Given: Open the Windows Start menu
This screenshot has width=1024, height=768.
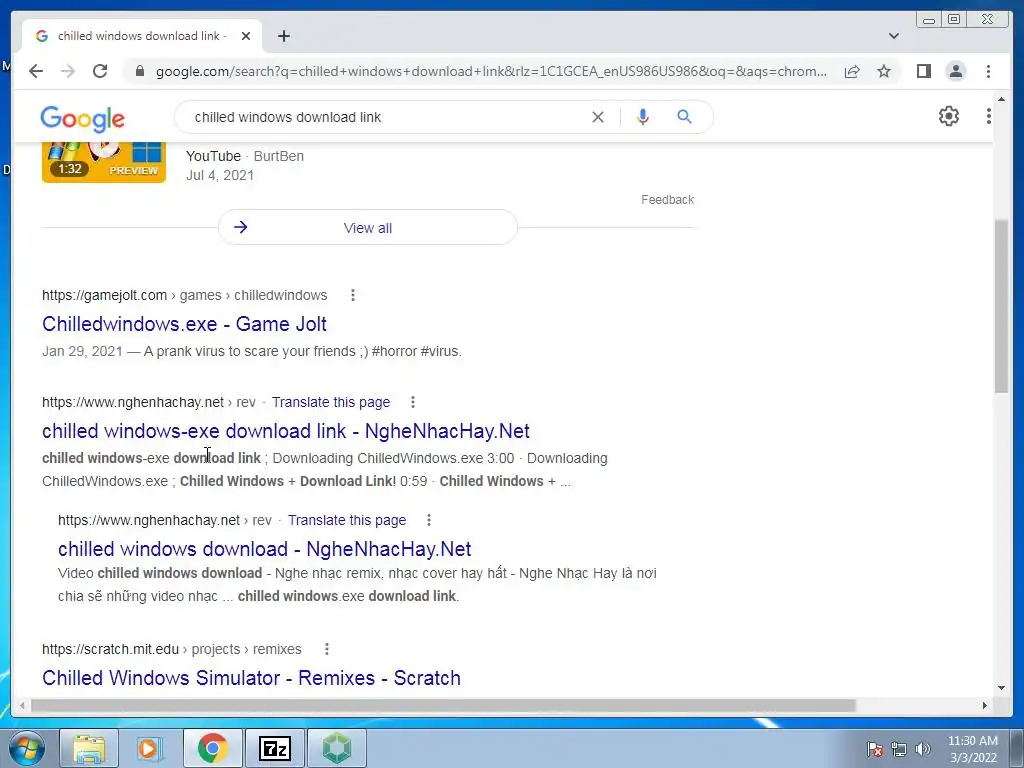Looking at the screenshot, I should (27, 748).
